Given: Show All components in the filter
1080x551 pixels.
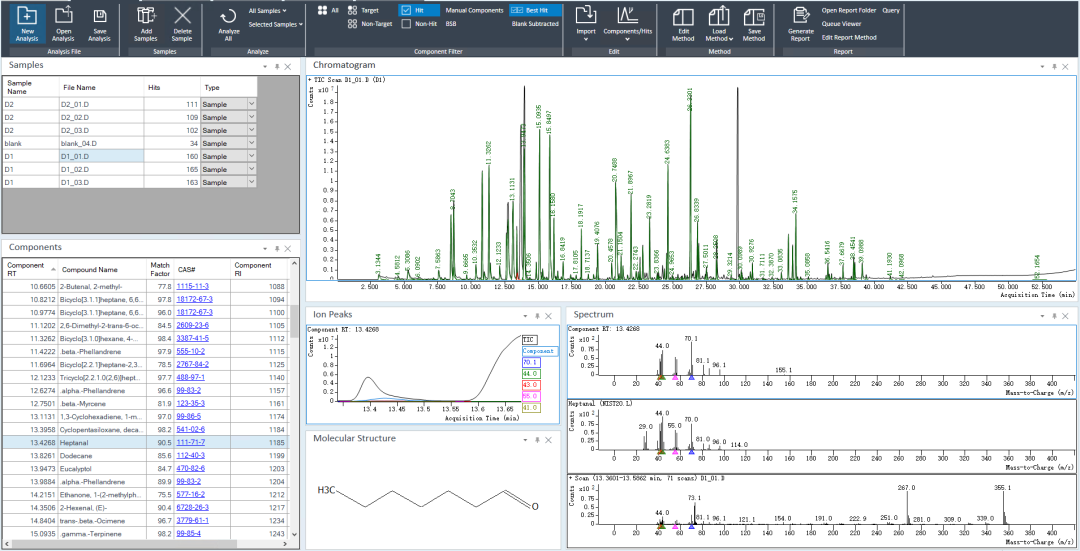Looking at the screenshot, I should pyautogui.click(x=328, y=10).
